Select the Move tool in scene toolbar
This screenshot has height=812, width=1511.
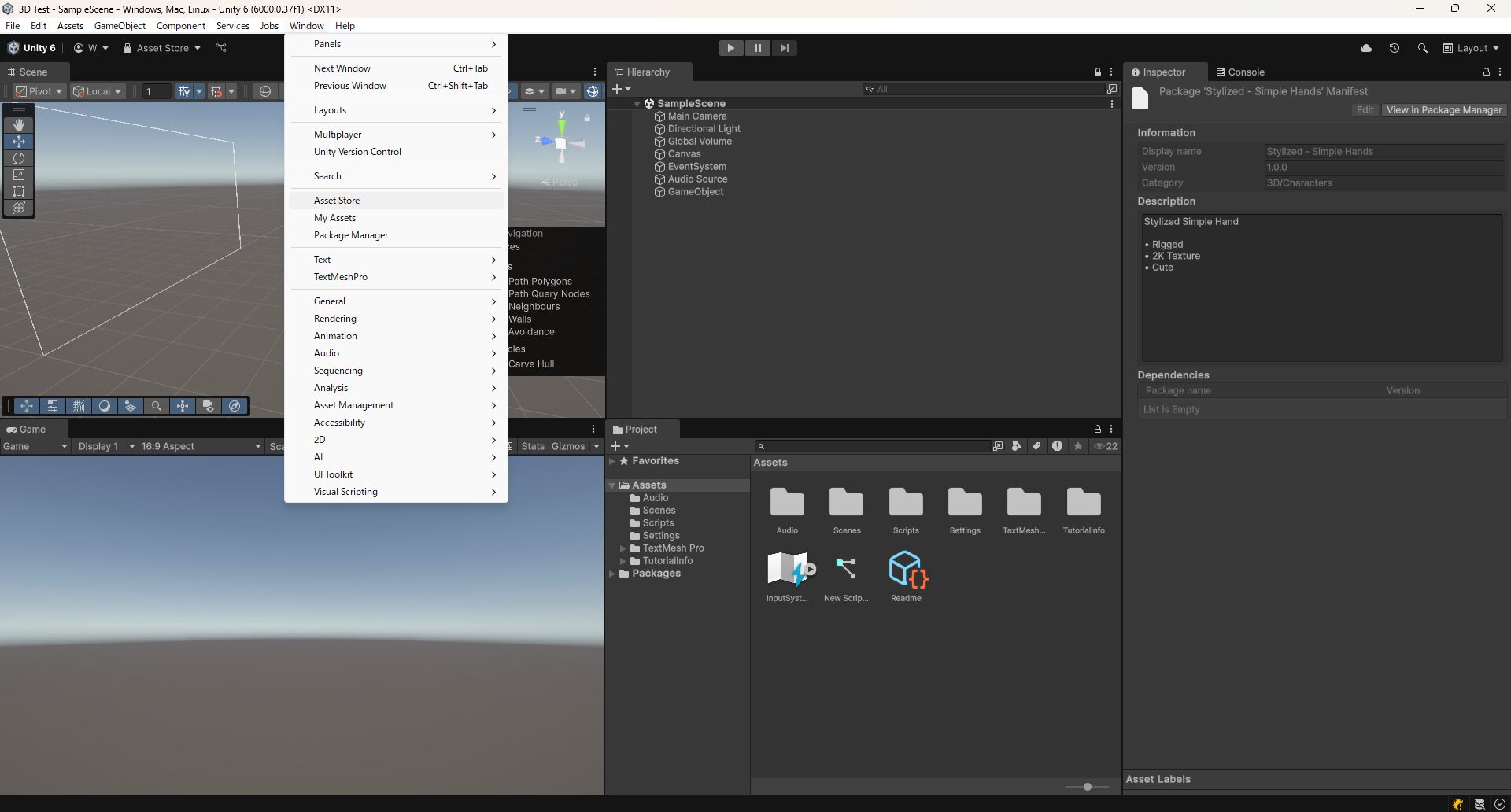click(x=18, y=141)
